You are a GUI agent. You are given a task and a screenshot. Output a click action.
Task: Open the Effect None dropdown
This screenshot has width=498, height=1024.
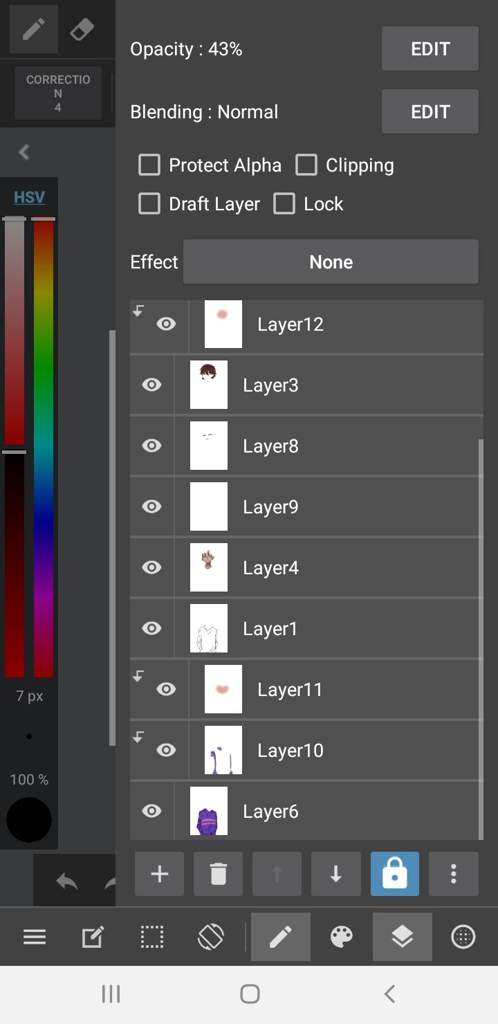pos(331,262)
